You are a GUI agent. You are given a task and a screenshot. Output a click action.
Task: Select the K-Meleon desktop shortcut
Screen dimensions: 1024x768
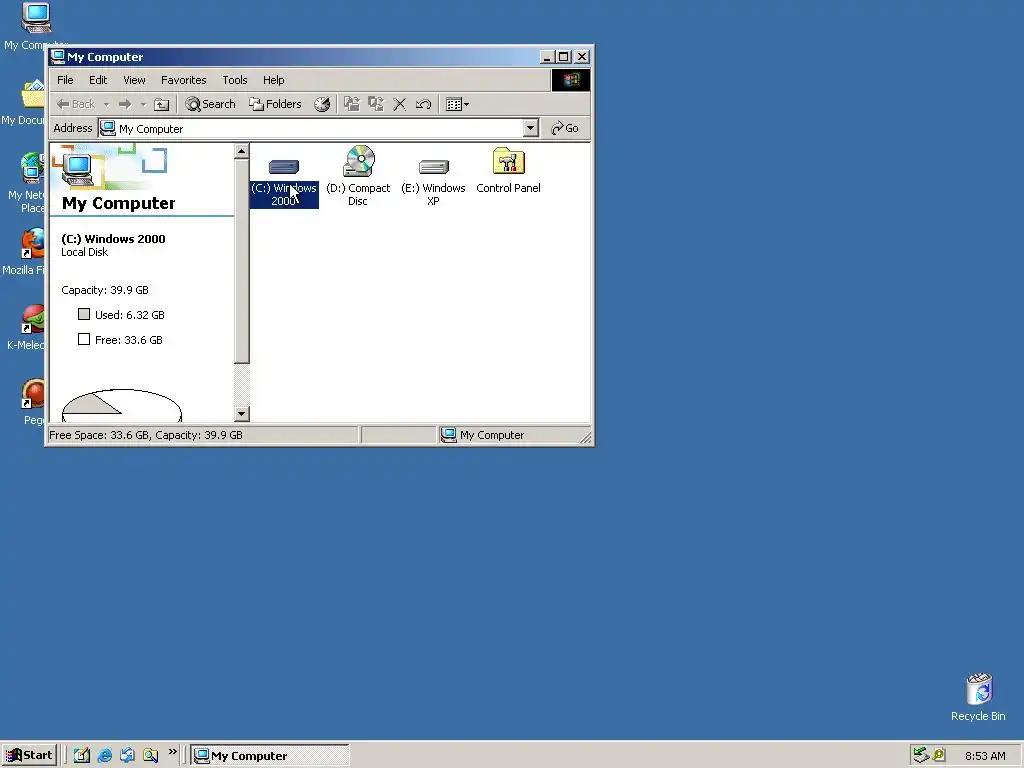27,327
